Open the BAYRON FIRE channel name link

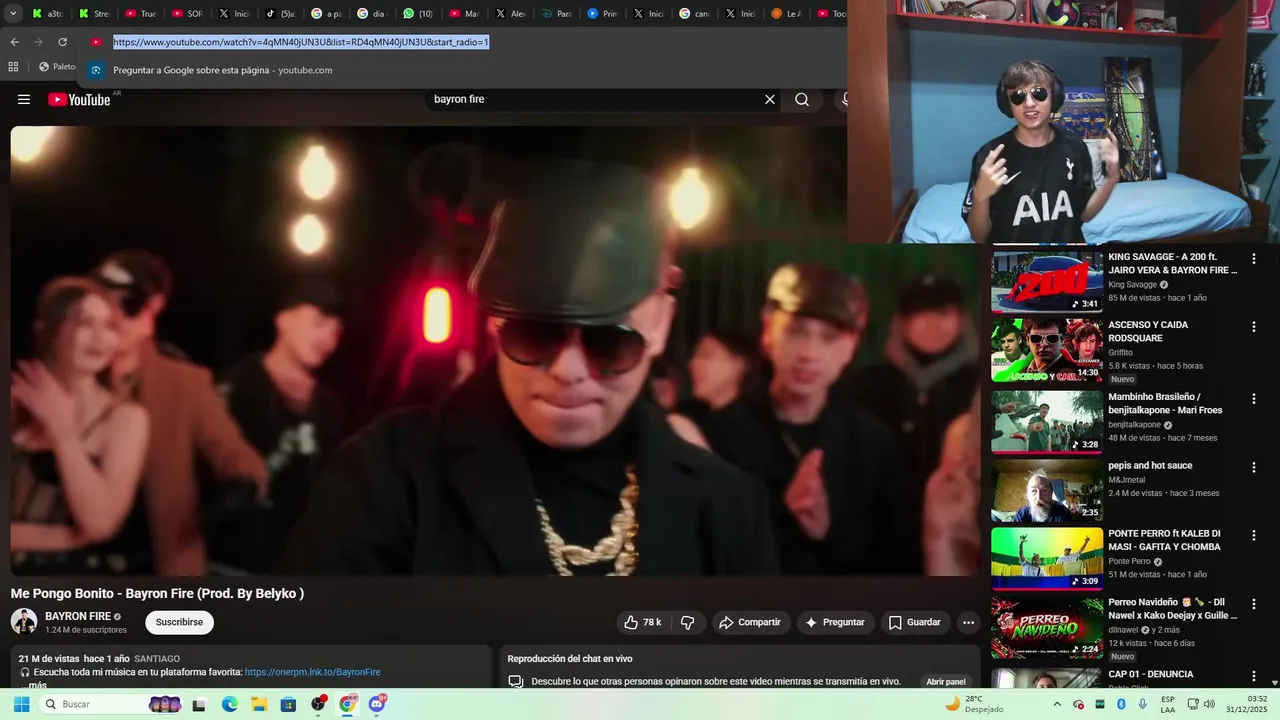(78, 616)
